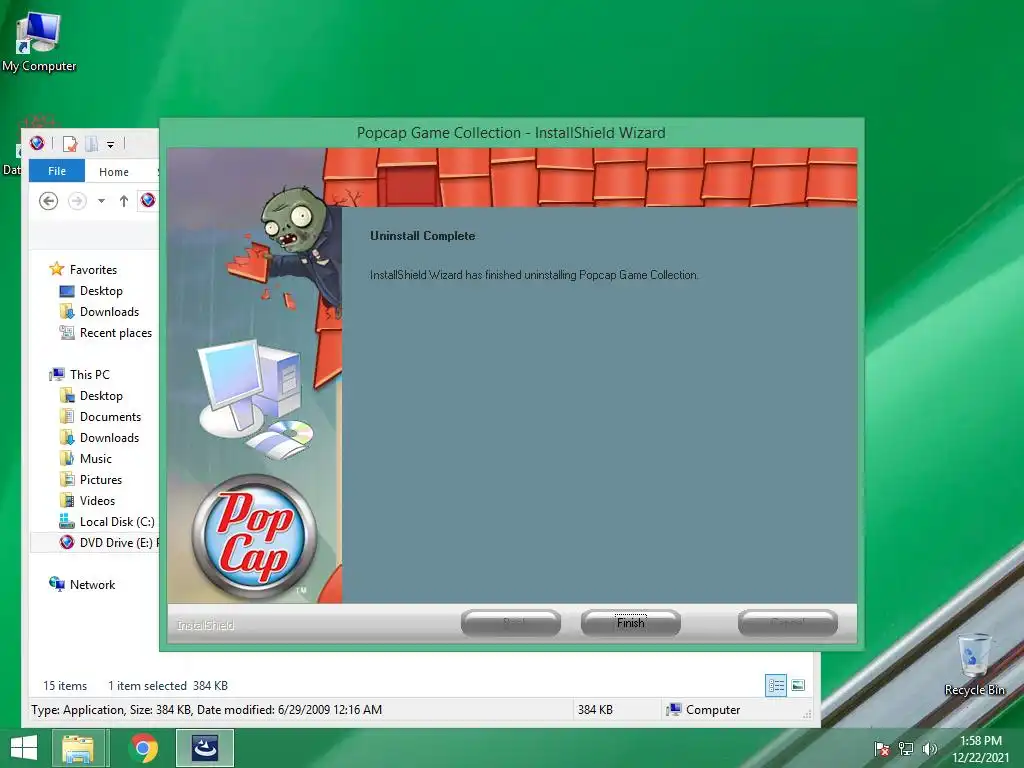Image resolution: width=1024 pixels, height=768 pixels.
Task: Open the Windows Start button
Action: (24, 748)
